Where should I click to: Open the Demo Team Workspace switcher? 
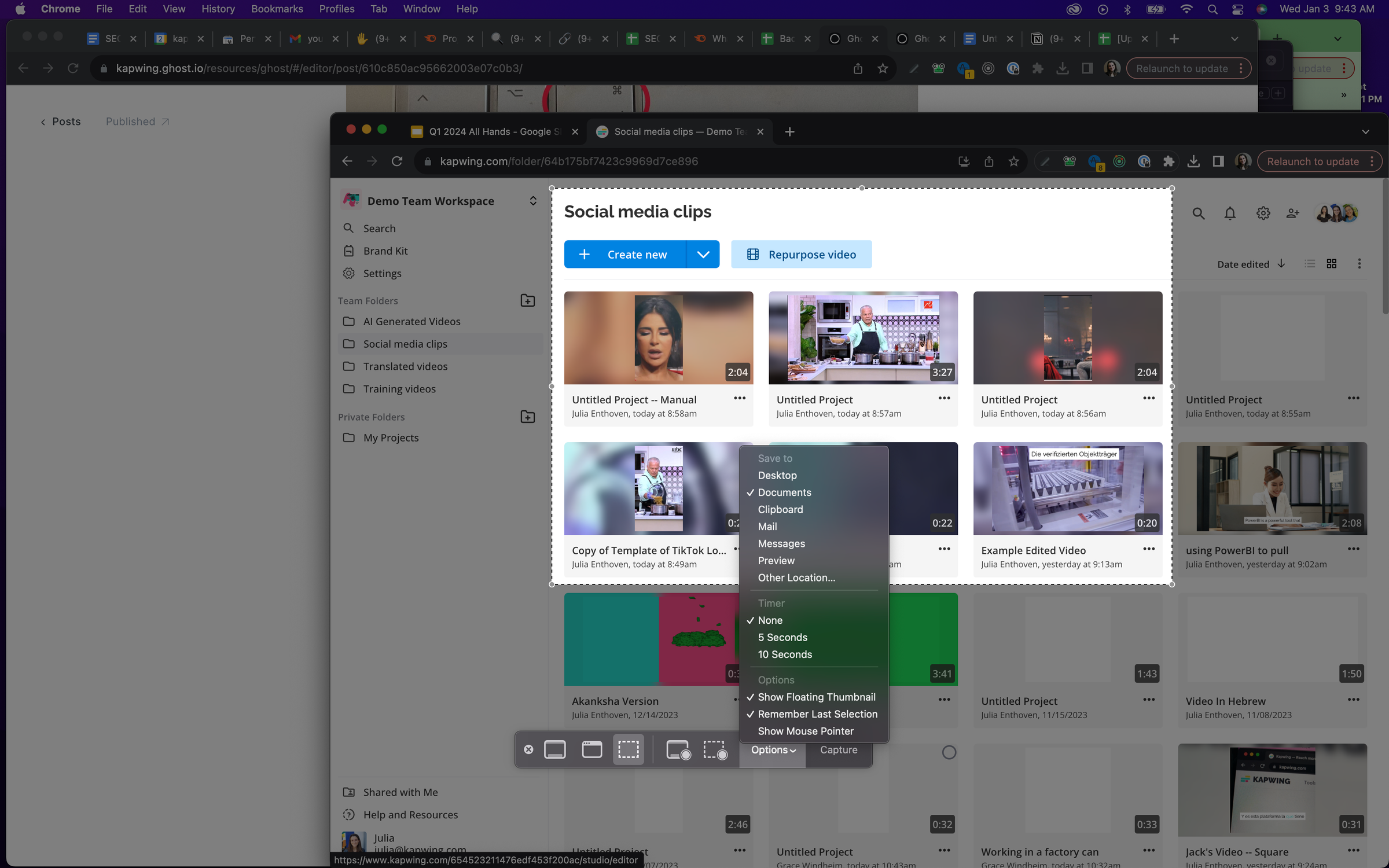point(532,200)
